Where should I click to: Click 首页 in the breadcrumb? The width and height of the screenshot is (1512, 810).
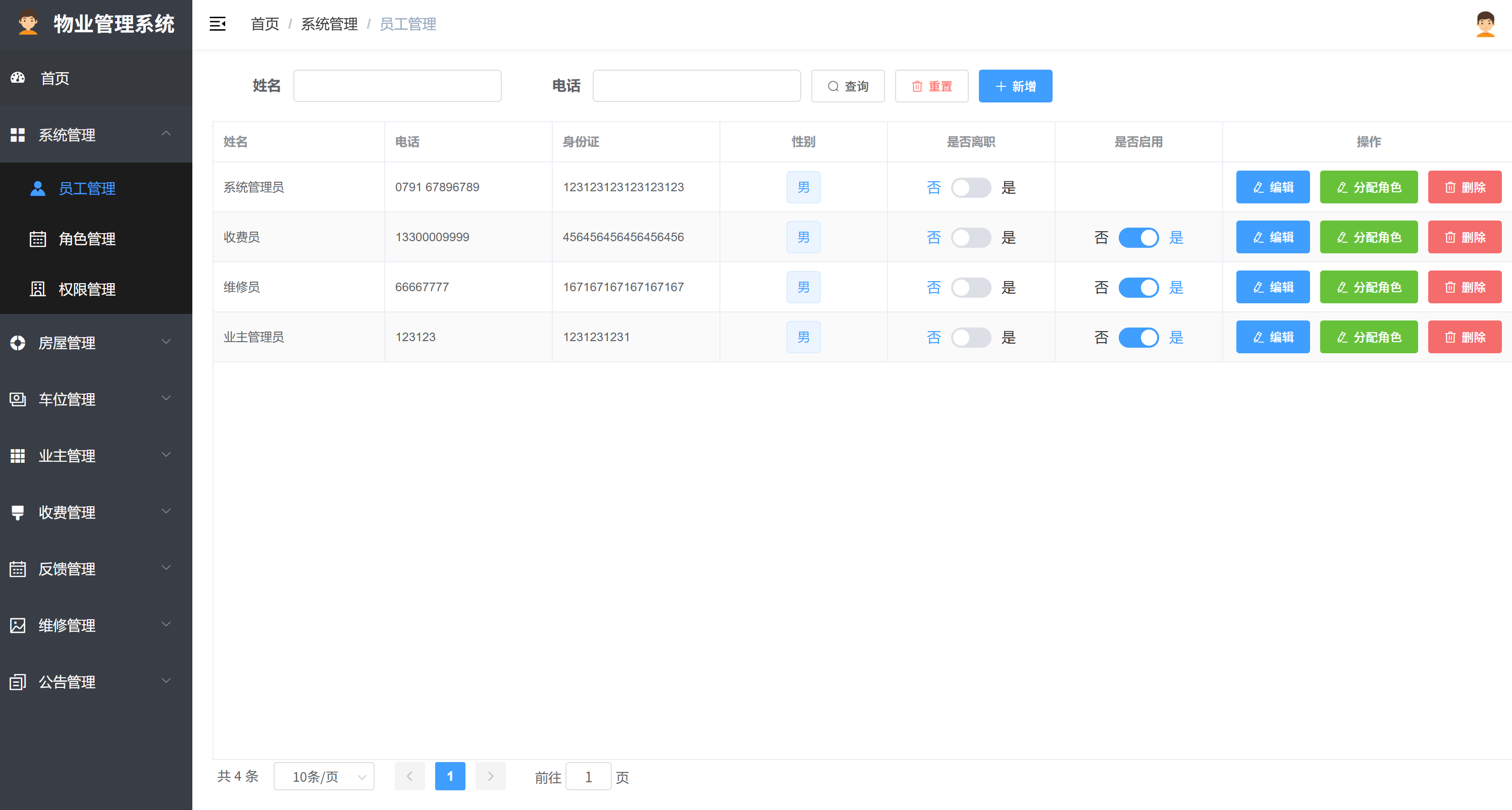pos(265,24)
